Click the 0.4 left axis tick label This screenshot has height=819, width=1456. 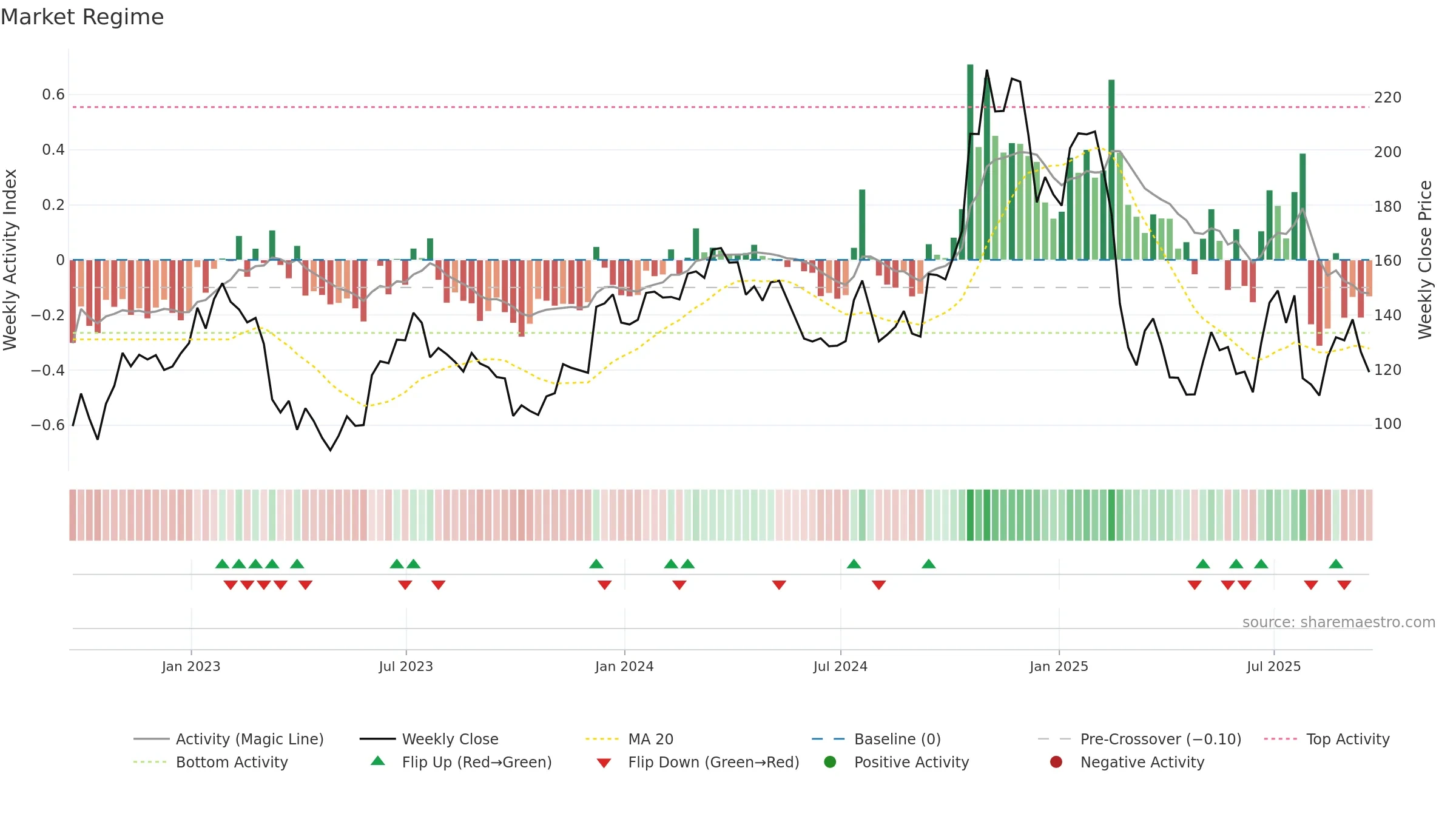tap(53, 150)
